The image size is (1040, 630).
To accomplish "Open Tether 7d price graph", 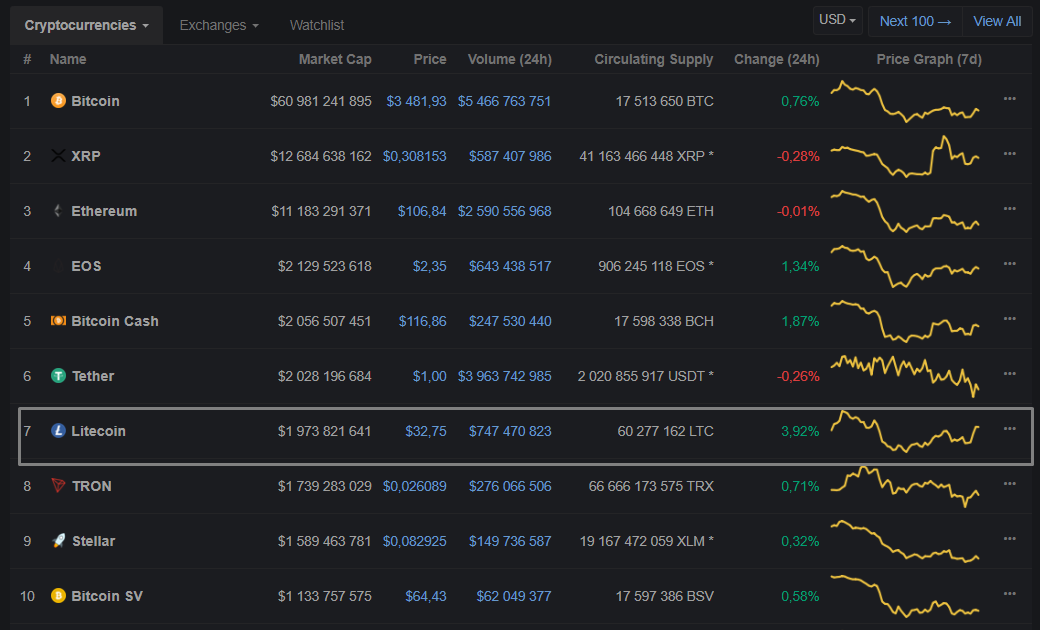I will pyautogui.click(x=905, y=376).
